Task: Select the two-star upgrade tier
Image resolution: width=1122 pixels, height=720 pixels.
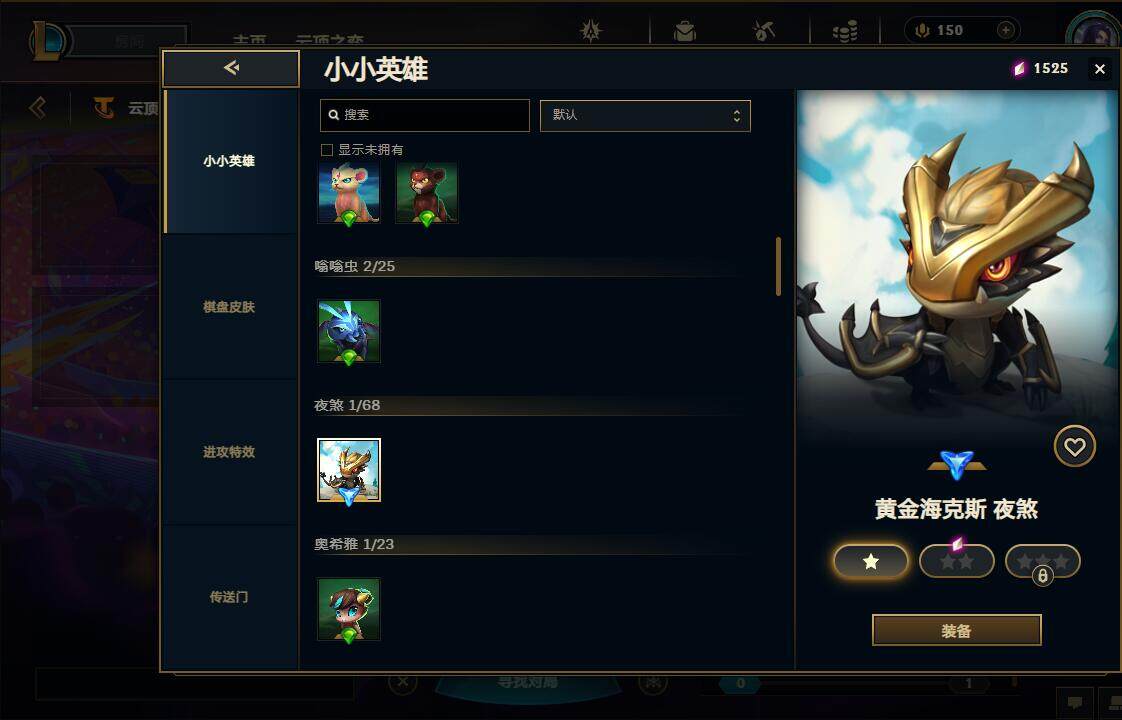Action: 957,561
